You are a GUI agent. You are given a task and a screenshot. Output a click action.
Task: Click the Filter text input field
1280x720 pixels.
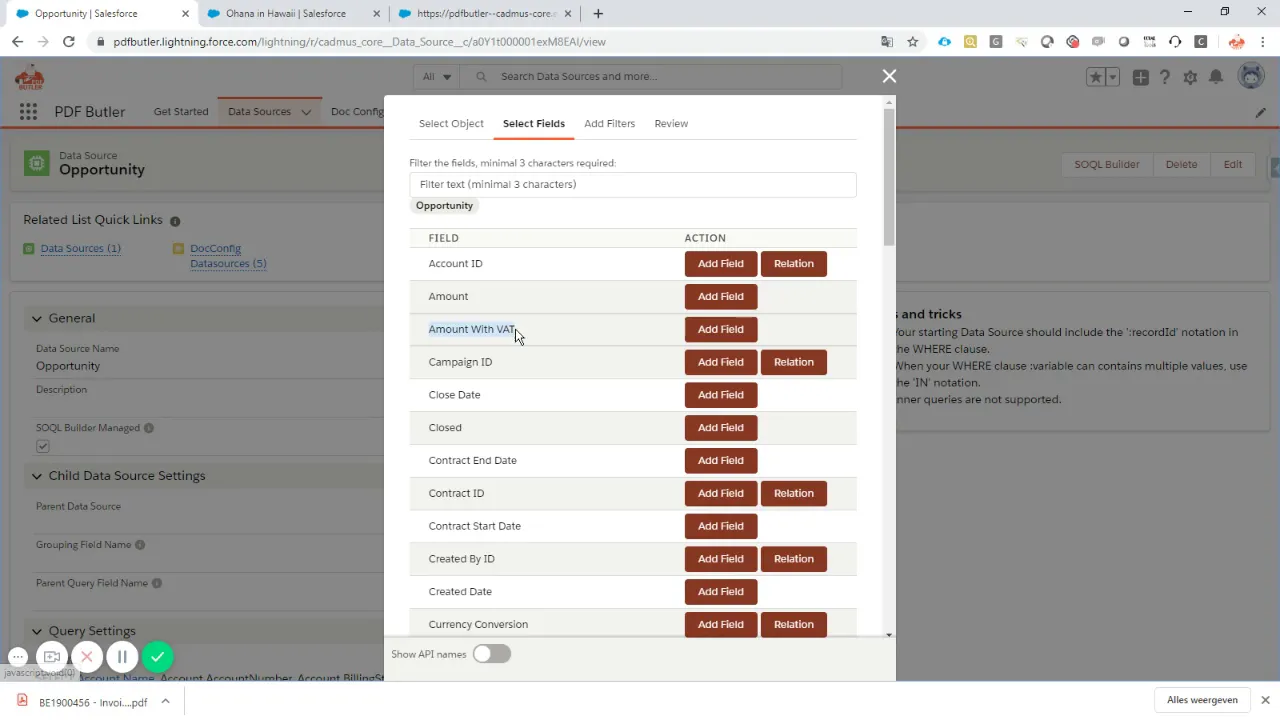pos(633,185)
